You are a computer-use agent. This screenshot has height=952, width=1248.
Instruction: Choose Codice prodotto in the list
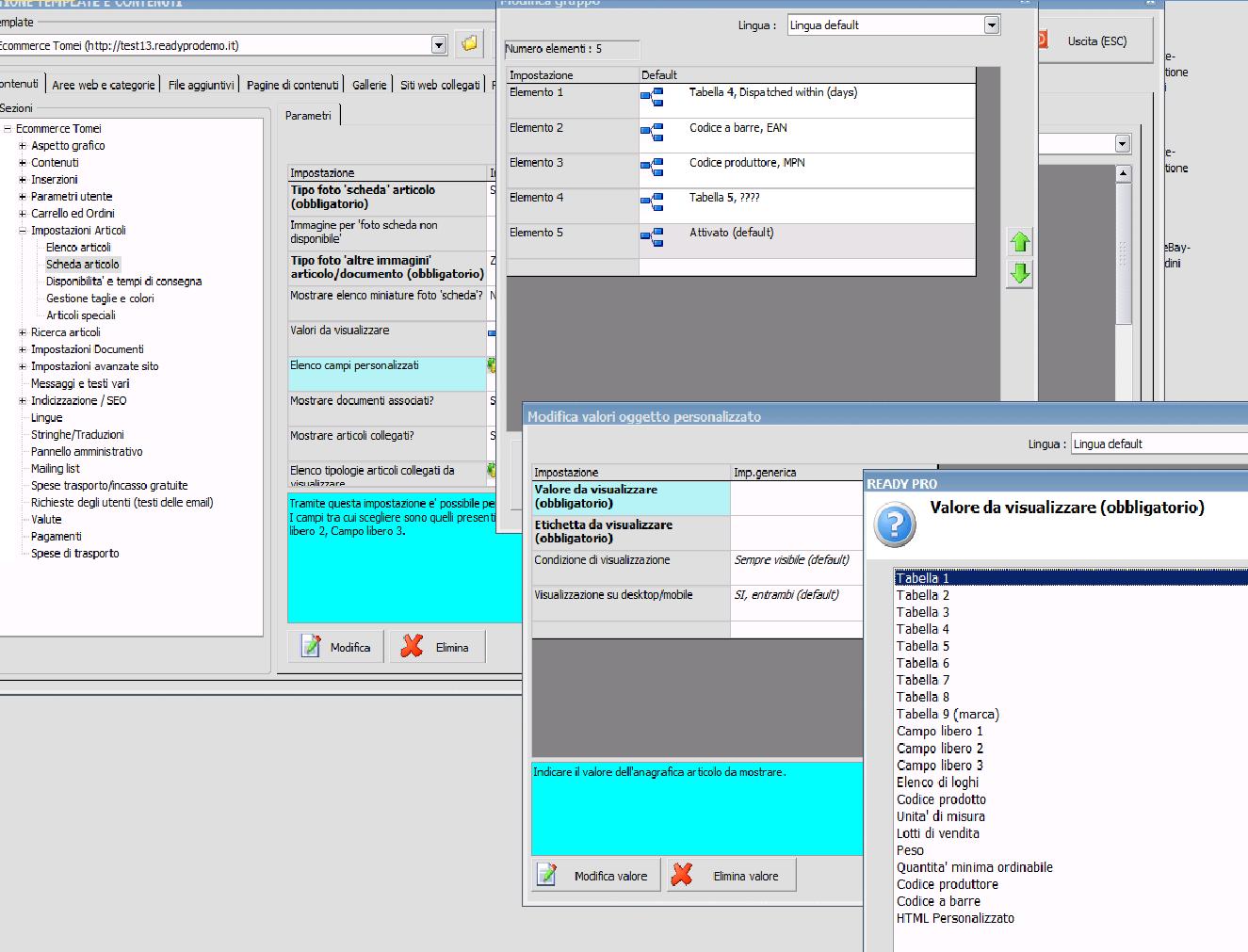[x=941, y=799]
